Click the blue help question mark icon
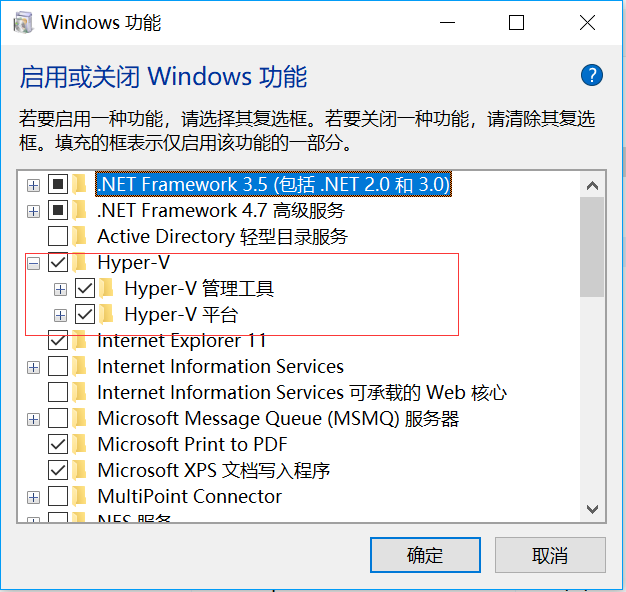Viewport: 626px width, 592px height. 591,75
